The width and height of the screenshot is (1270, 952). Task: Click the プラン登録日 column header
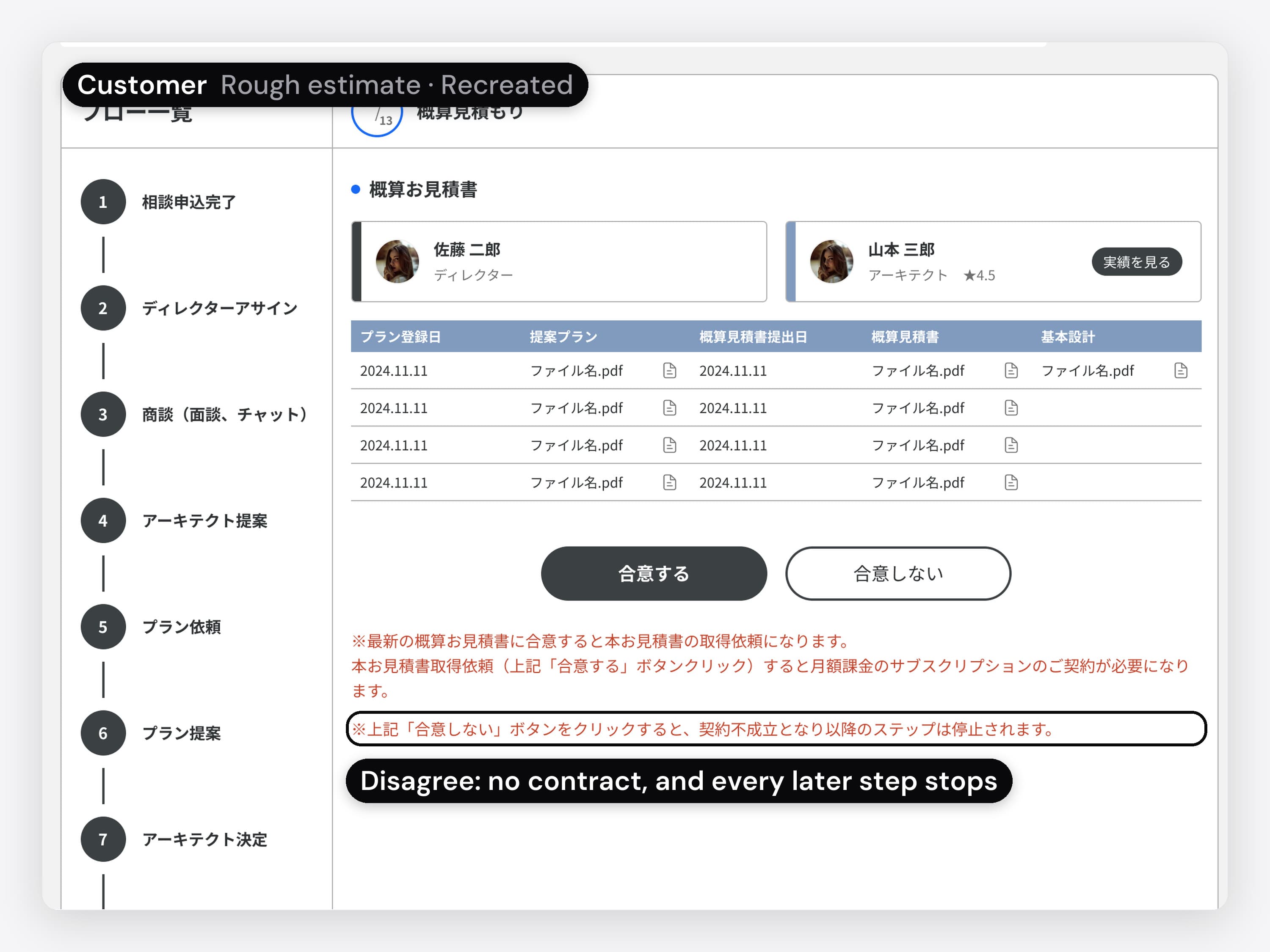click(401, 337)
